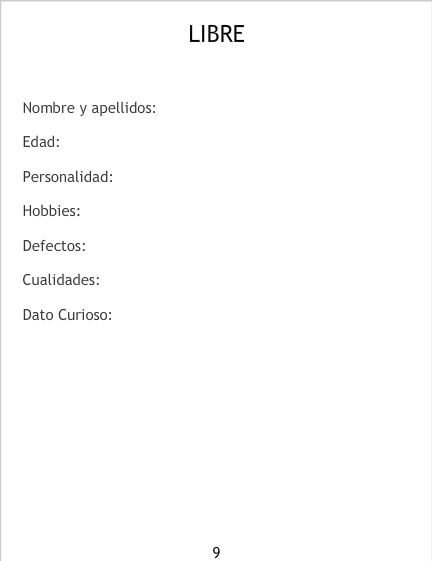Click the Personalidad: label
Image resolution: width=432 pixels, height=561 pixels.
pyautogui.click(x=68, y=177)
